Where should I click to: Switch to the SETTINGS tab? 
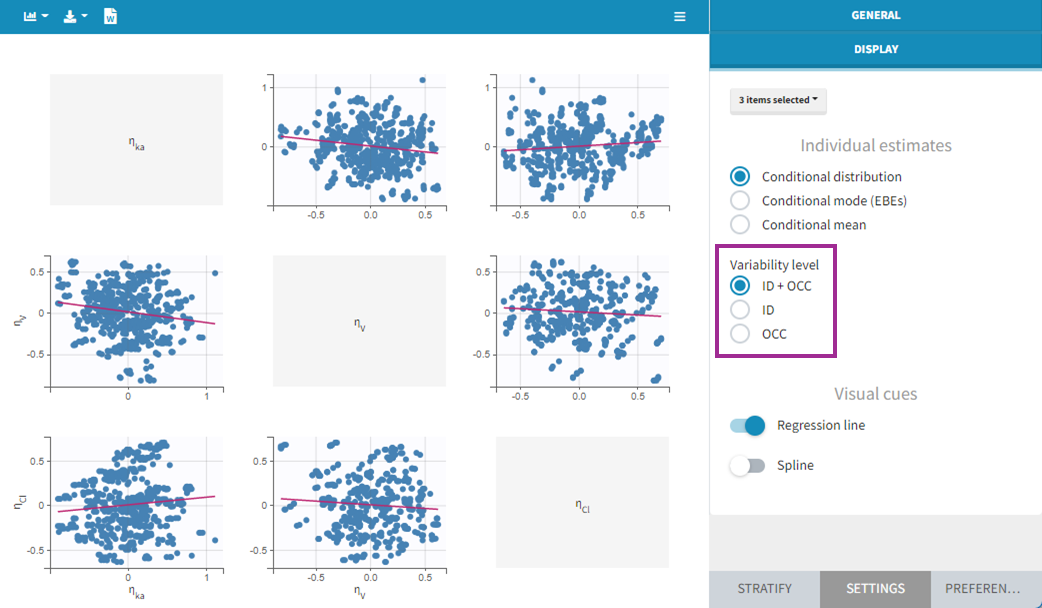pos(875,589)
